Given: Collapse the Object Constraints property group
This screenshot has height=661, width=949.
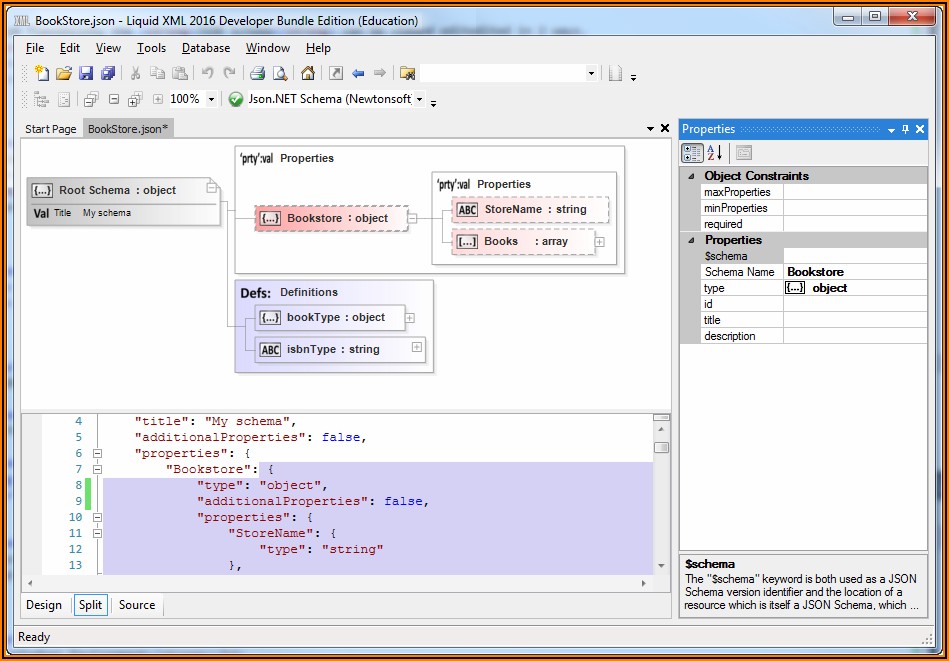Looking at the screenshot, I should [690, 176].
